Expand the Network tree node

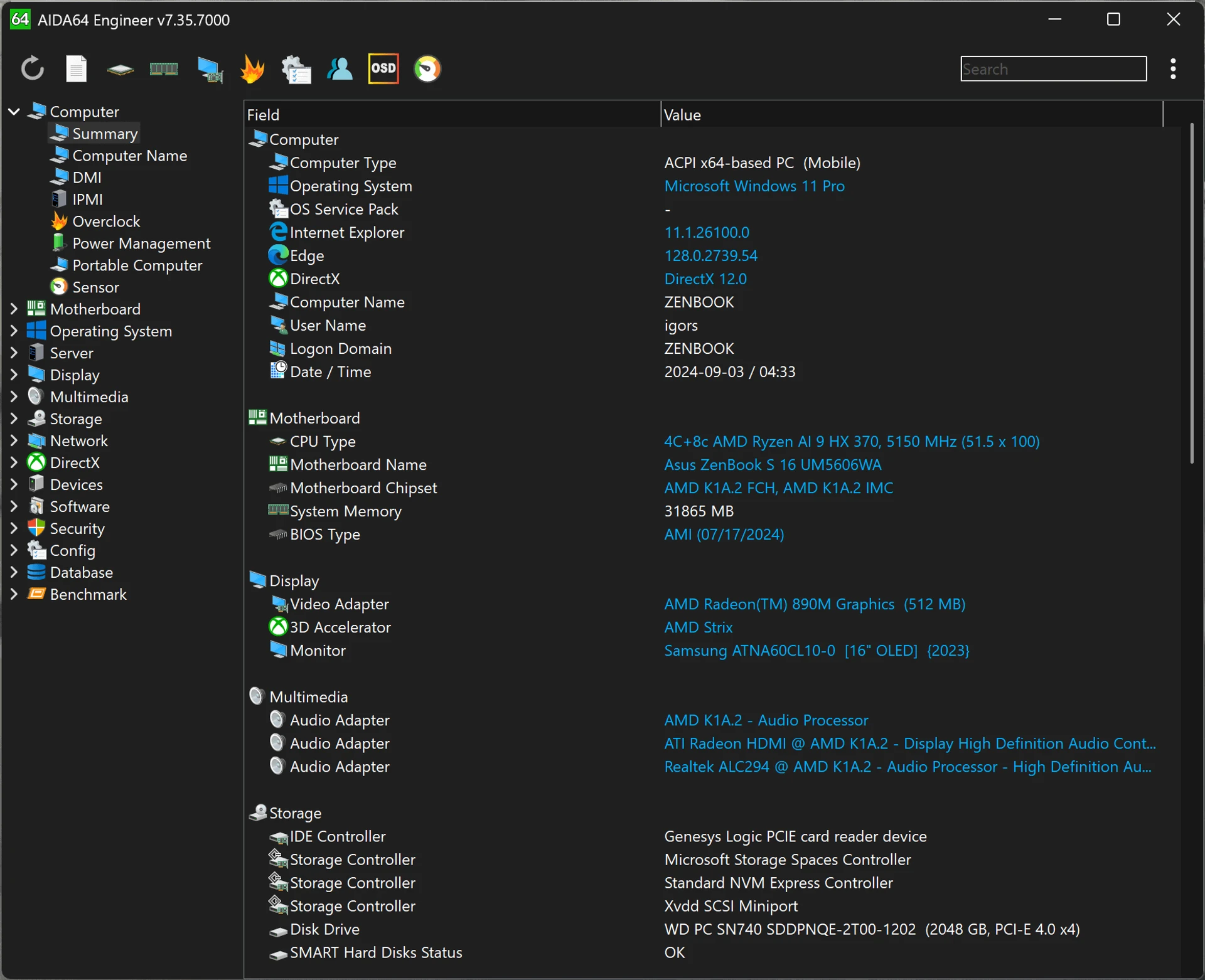14,440
